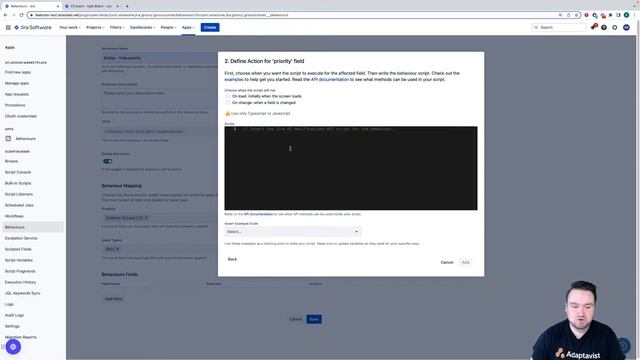Open the API documentation link below the editor

tap(258, 214)
